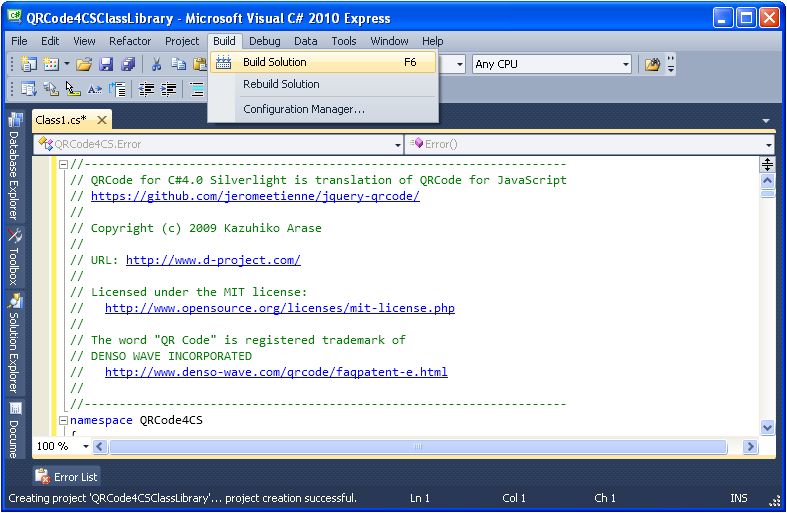Open the active files dropdown arrow
The height and width of the screenshot is (513, 787).
pos(766,120)
